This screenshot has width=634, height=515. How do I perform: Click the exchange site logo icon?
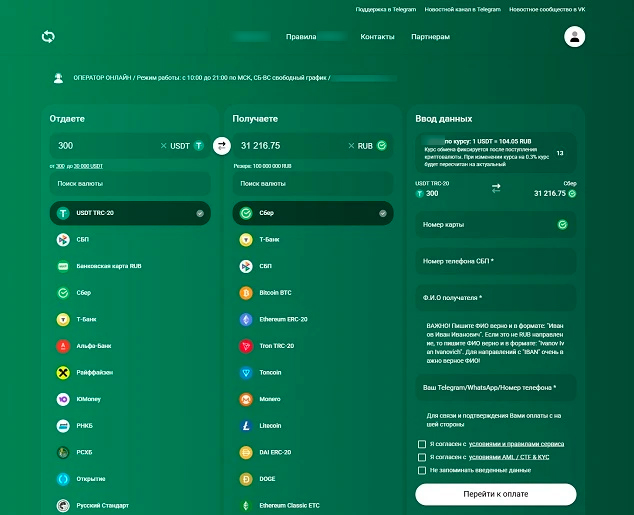48,37
